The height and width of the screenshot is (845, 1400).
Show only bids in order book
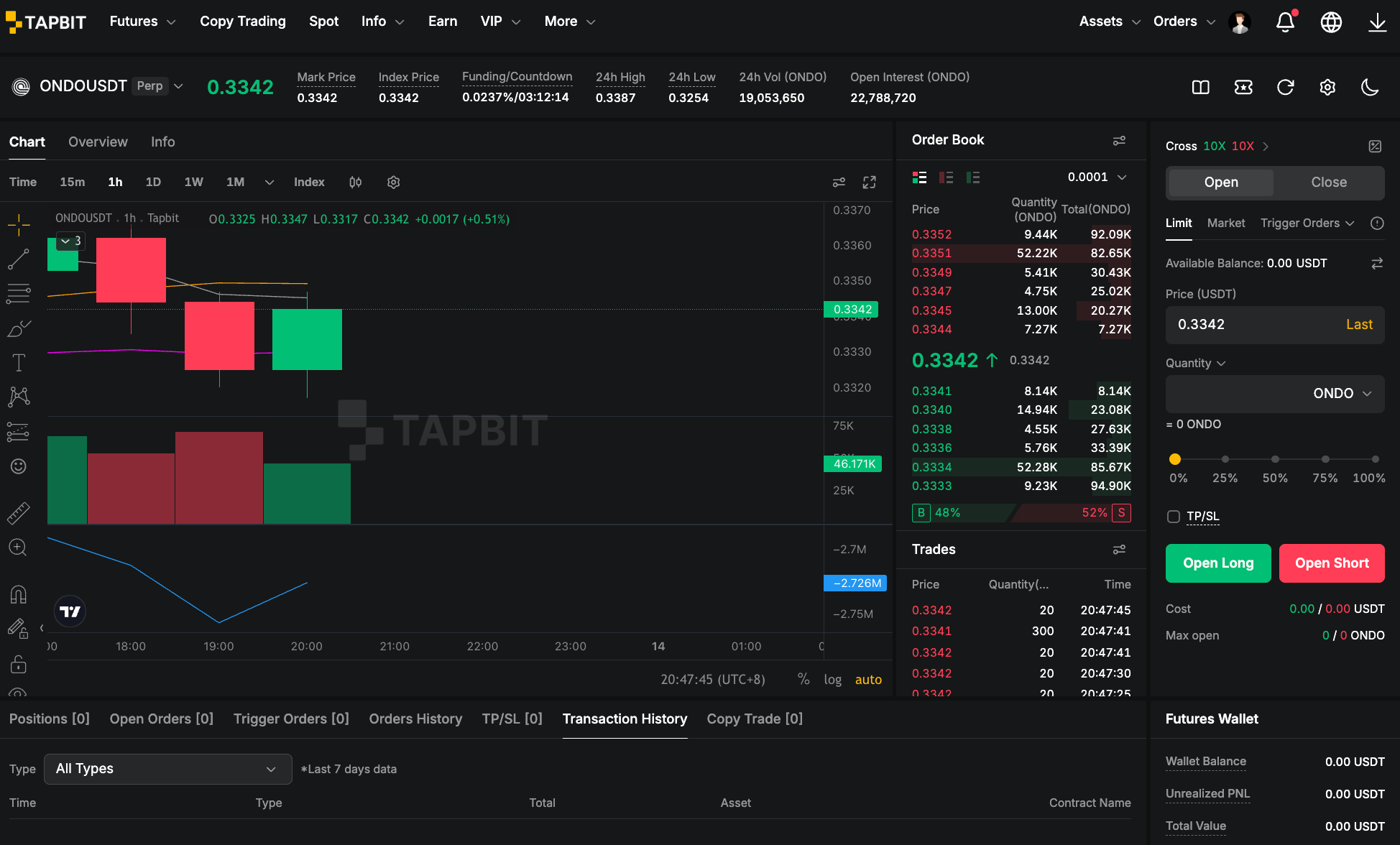click(x=973, y=177)
